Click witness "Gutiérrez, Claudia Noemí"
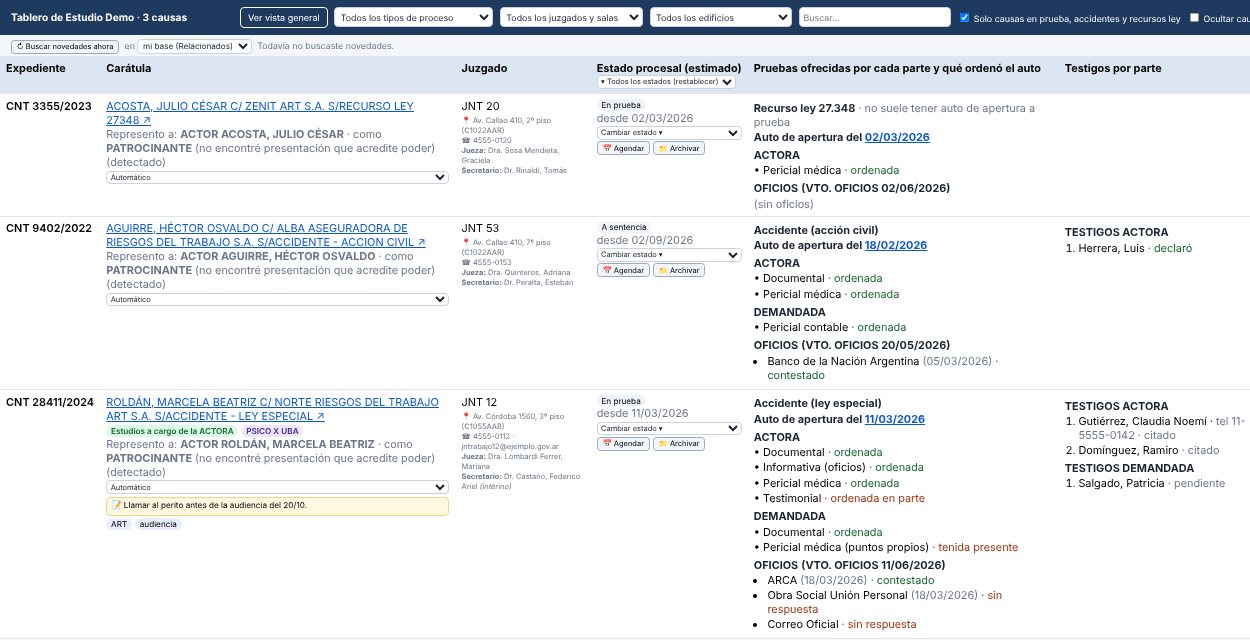Viewport: 1250px width, 640px height. pos(1142,422)
